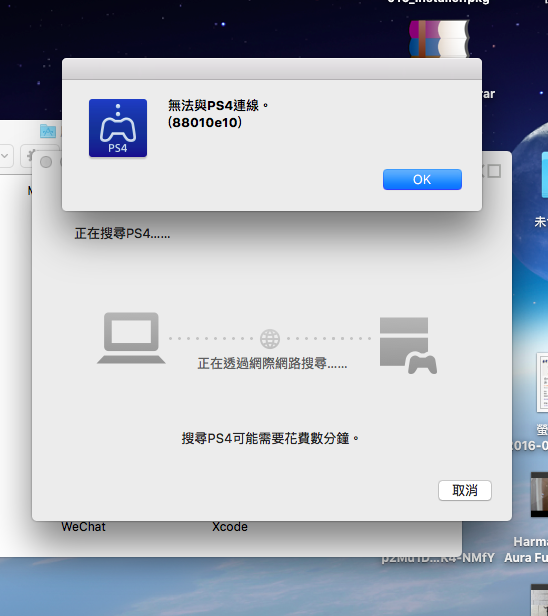Click the PS4 console with controller icon
Screen dimensions: 548x616
(408, 345)
